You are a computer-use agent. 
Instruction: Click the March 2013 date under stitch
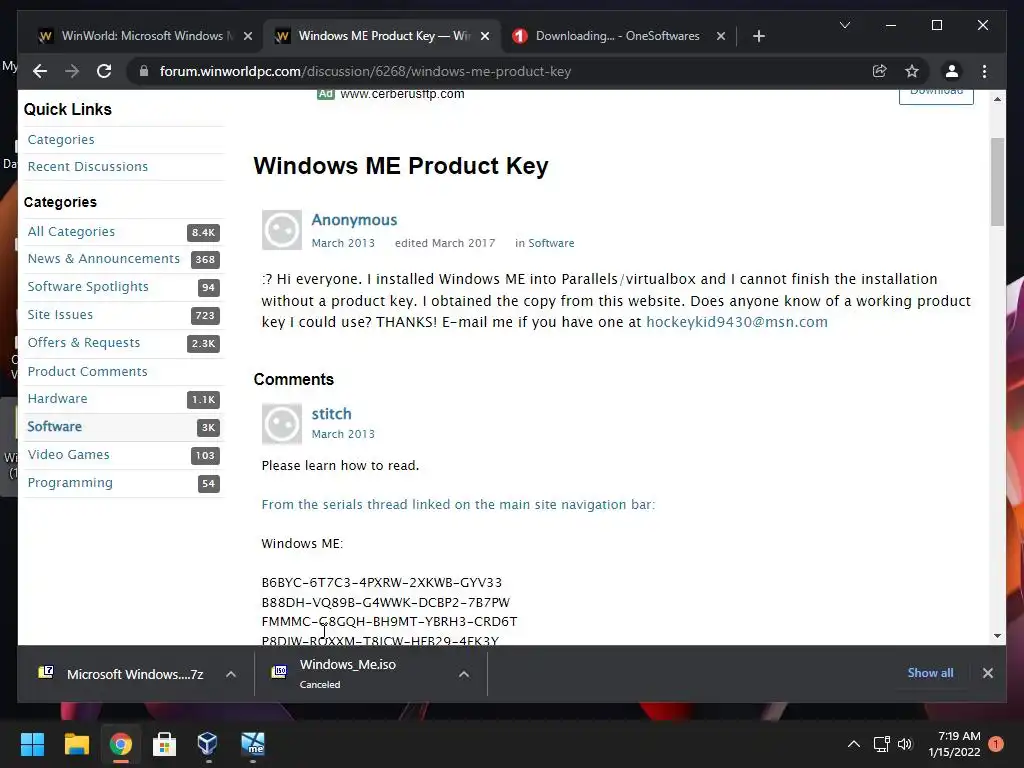coord(343,434)
